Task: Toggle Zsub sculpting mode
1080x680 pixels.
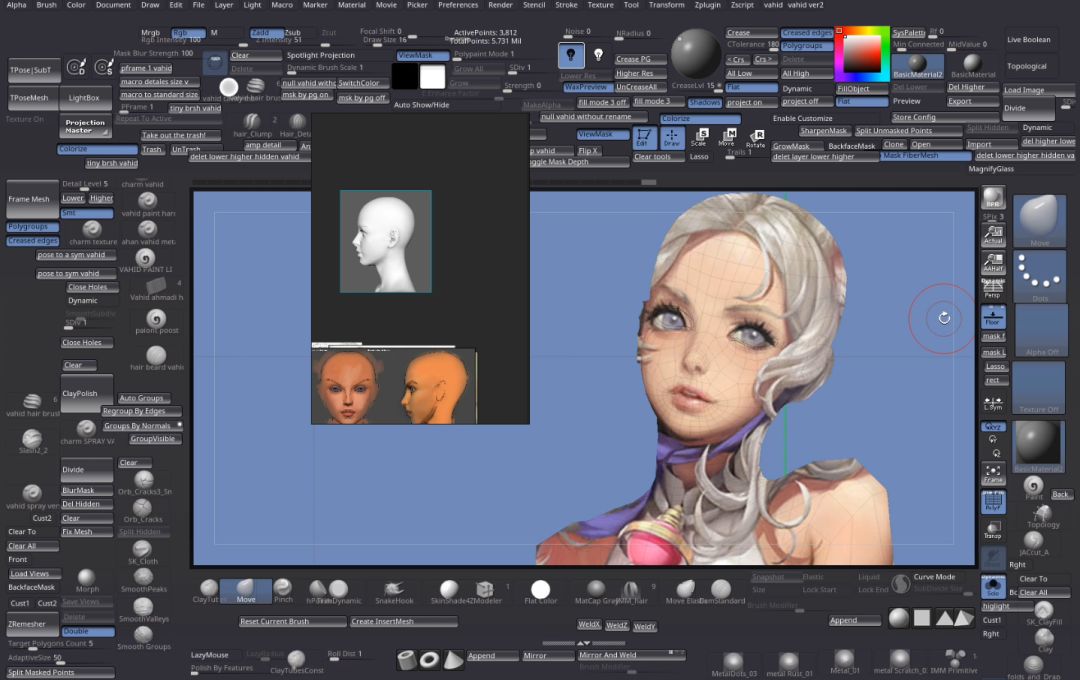Action: click(293, 32)
